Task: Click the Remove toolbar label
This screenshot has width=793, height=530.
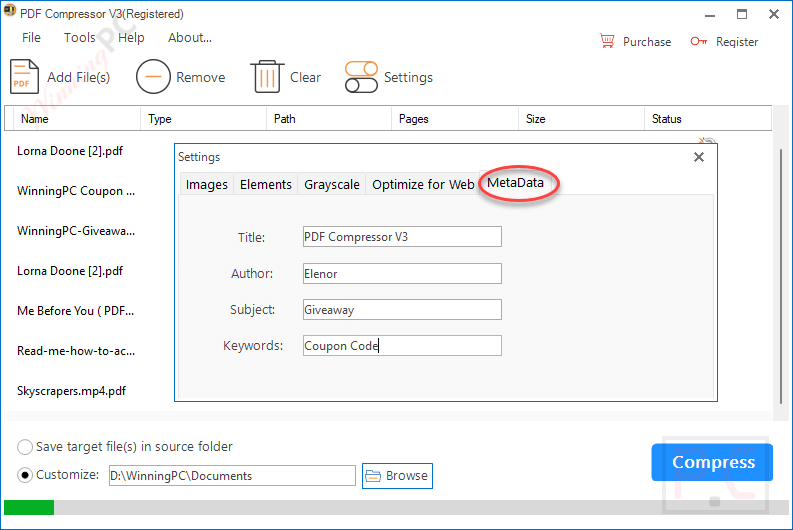Action: 201,77
